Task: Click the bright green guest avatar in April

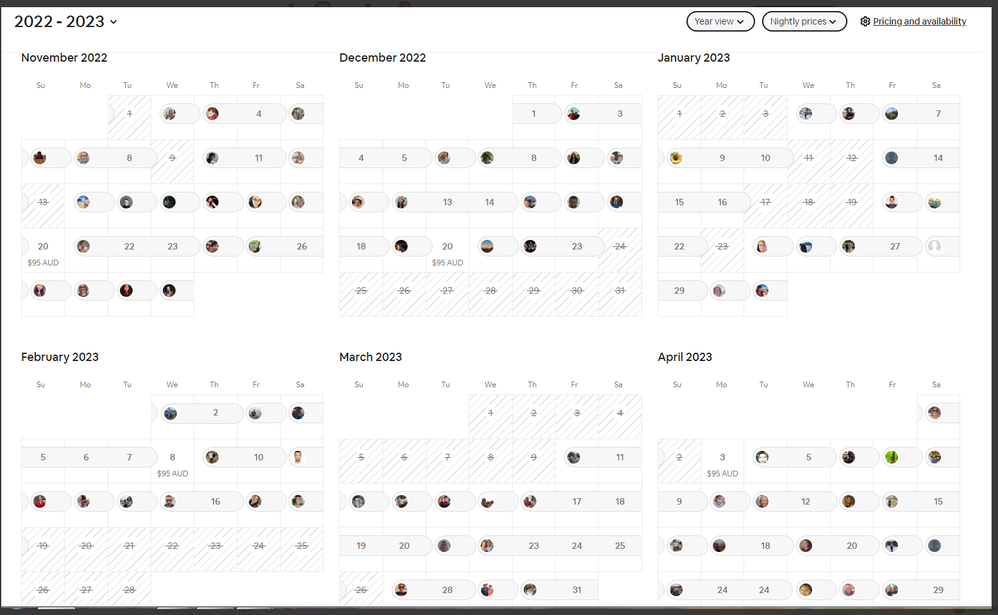Action: [891, 457]
